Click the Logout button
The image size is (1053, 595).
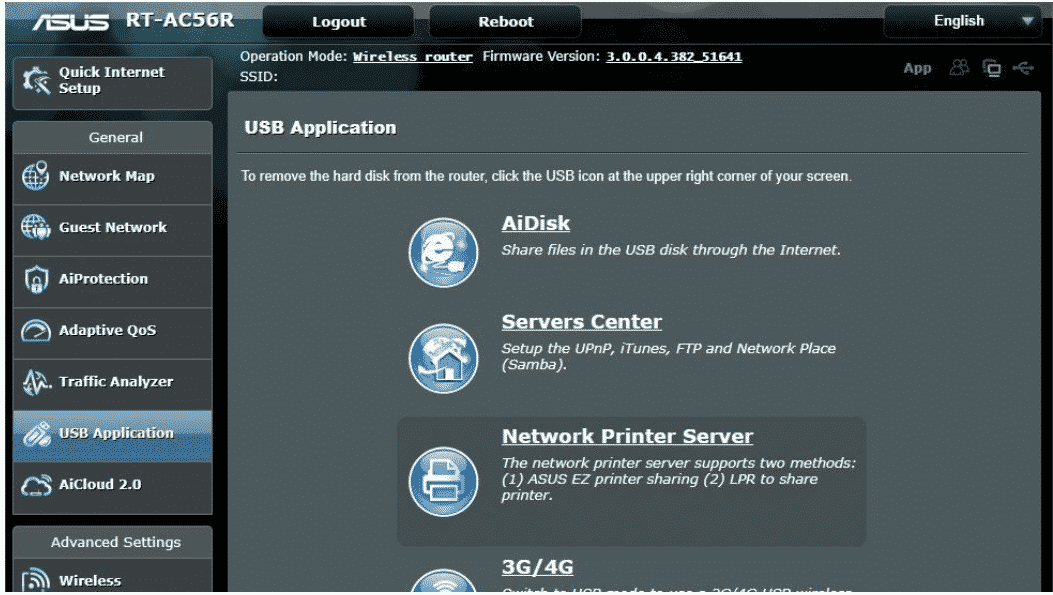point(338,21)
